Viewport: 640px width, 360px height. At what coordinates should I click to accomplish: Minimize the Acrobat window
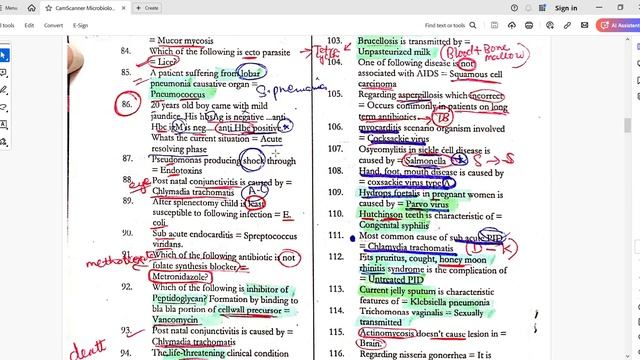(x=599, y=8)
